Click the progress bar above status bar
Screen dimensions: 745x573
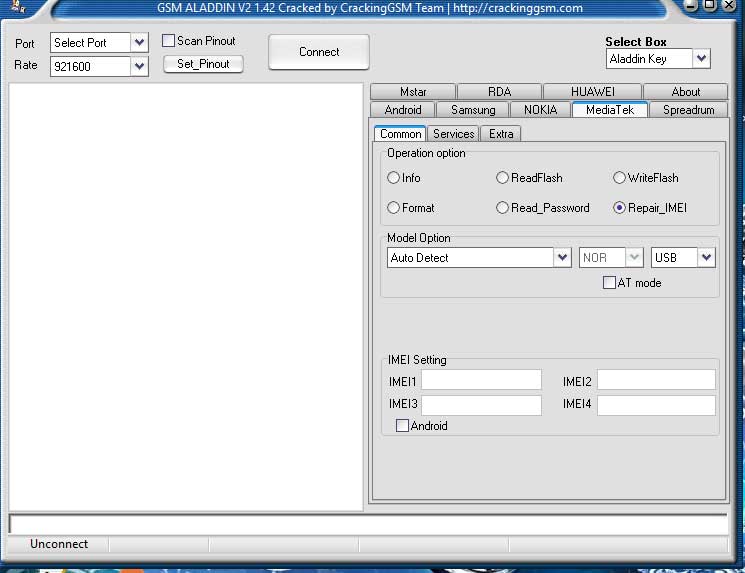368,524
